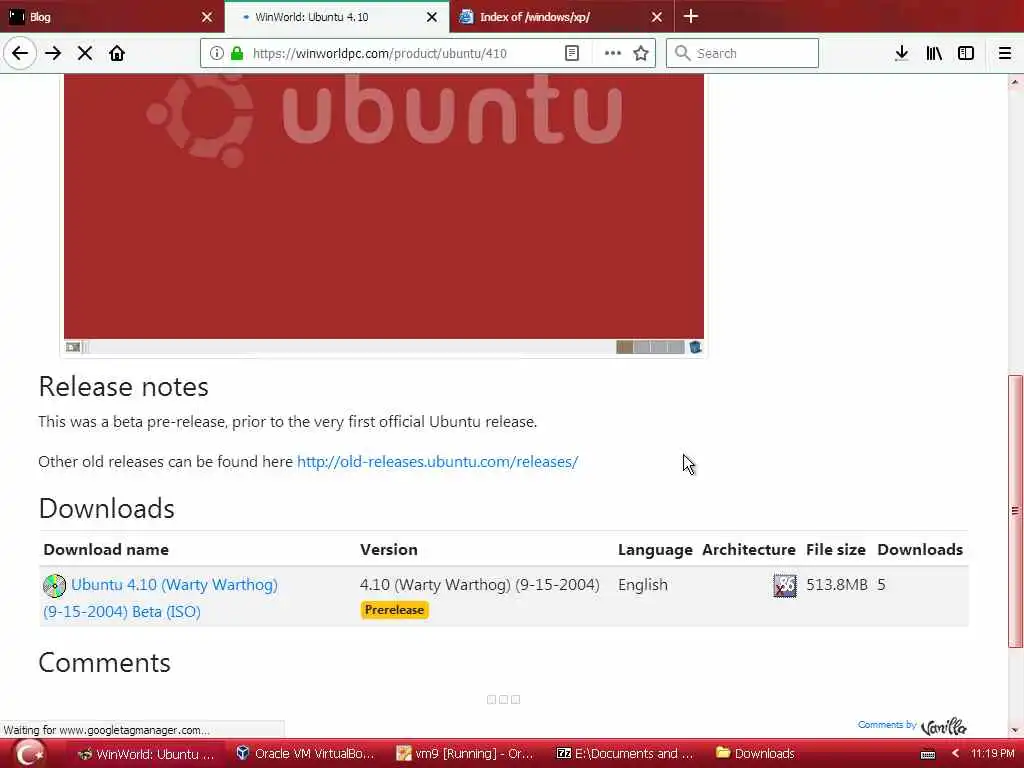Click the green secure connection padlock
Screen dimensions: 1024x768
237,53
